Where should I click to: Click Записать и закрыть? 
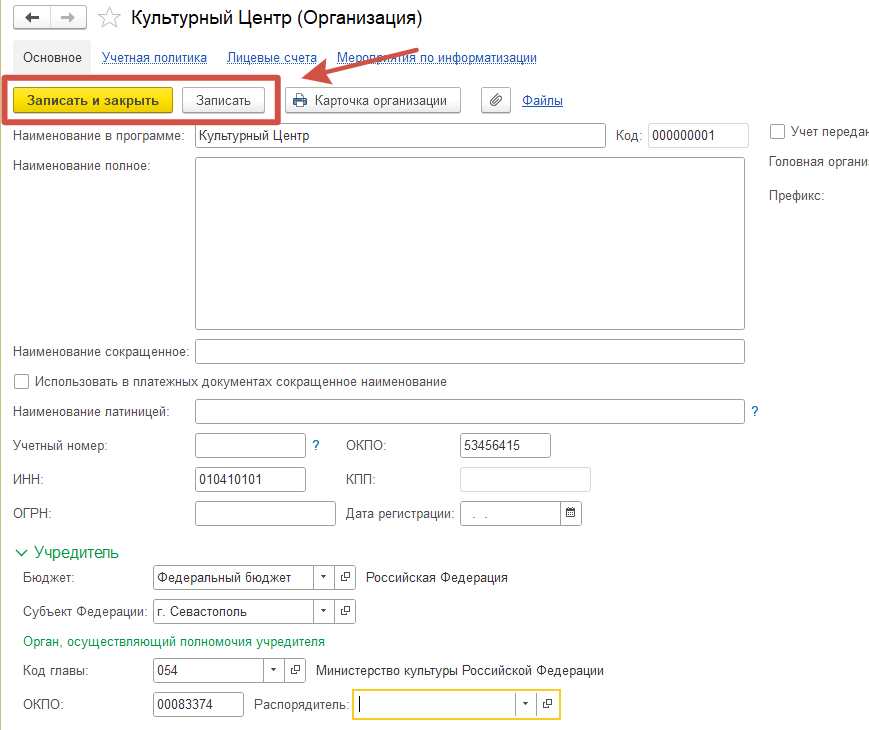click(x=93, y=100)
